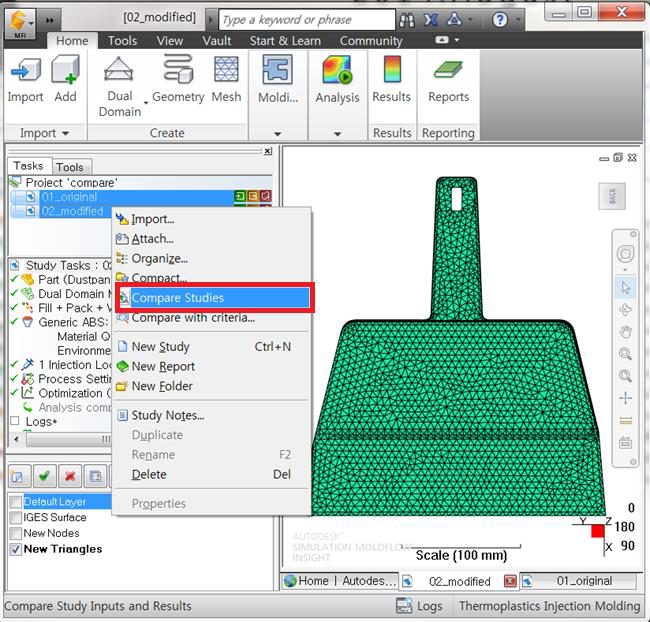Toggle the IGES Surface layer checkbox
Screen dimensions: 650x622
click(16, 518)
